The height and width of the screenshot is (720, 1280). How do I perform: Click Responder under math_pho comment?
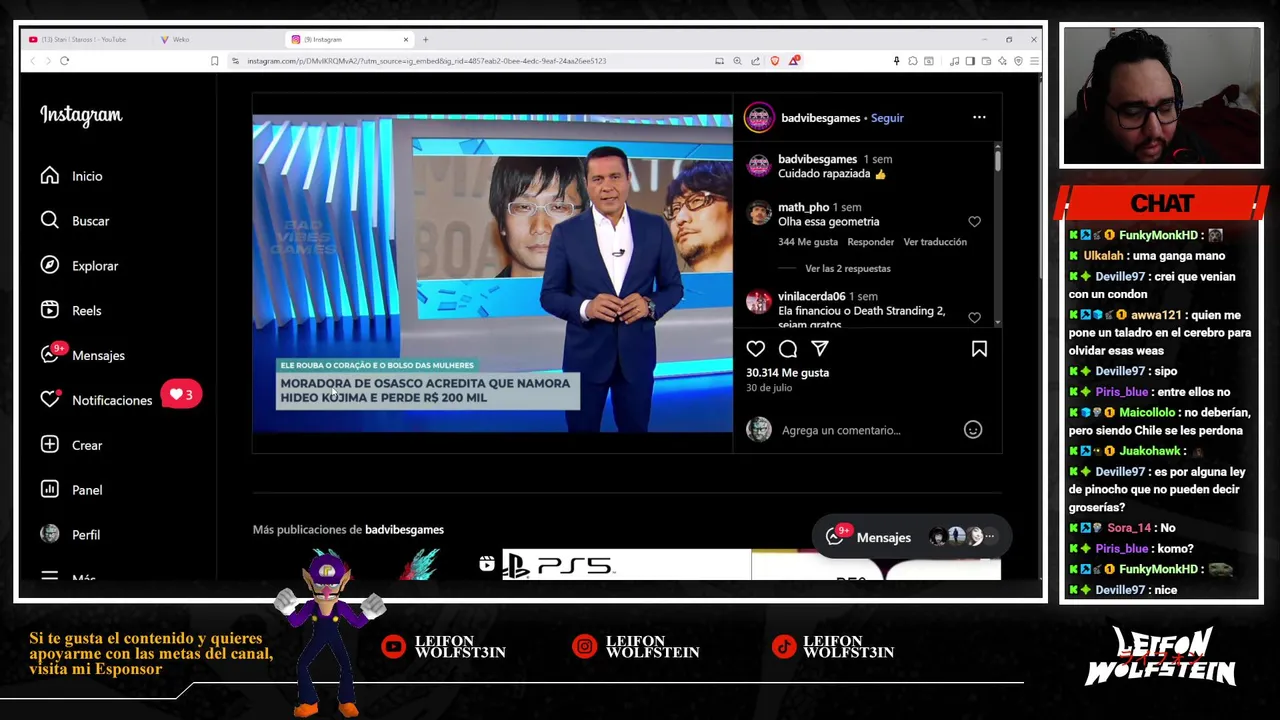870,242
